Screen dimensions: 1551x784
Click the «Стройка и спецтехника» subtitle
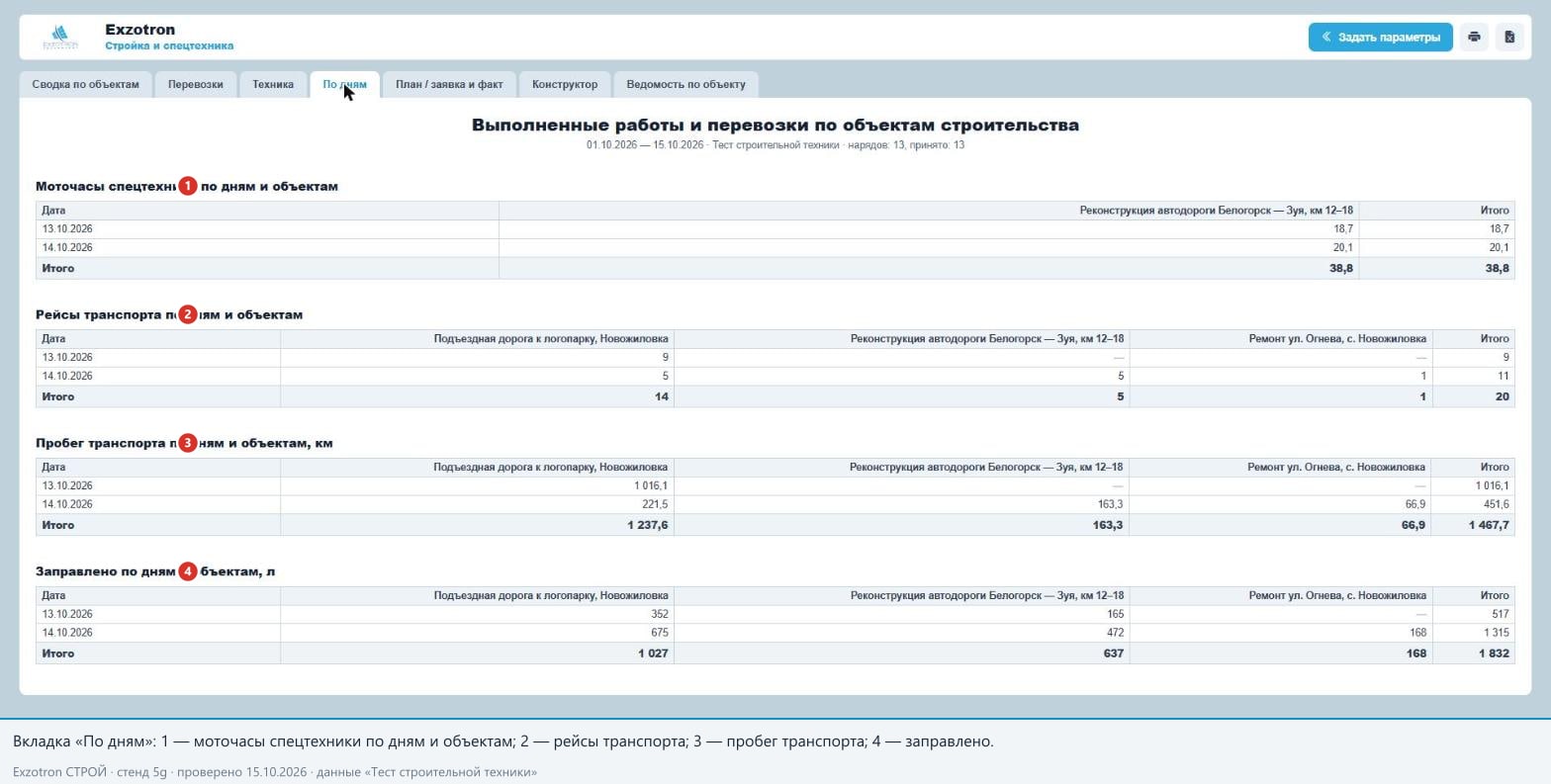click(x=169, y=45)
